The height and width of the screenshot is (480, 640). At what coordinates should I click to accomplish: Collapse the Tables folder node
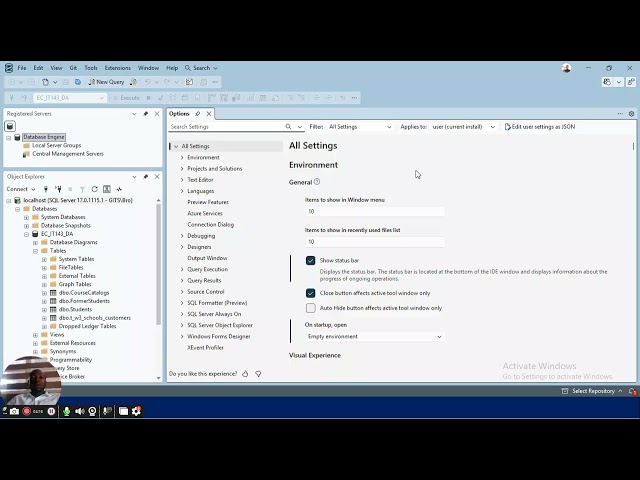point(36,251)
